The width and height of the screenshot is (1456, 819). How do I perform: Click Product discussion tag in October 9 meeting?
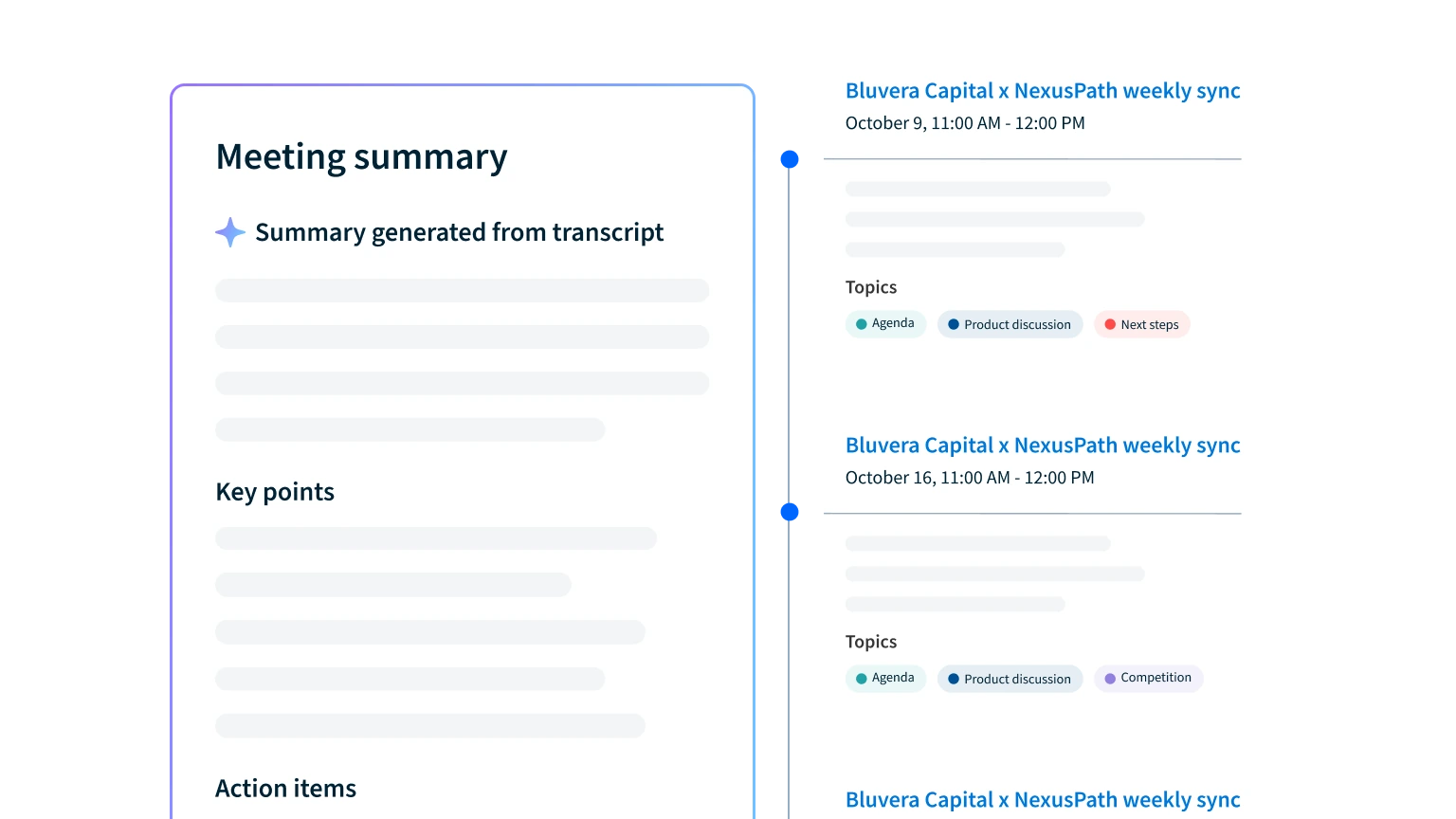(x=1010, y=324)
